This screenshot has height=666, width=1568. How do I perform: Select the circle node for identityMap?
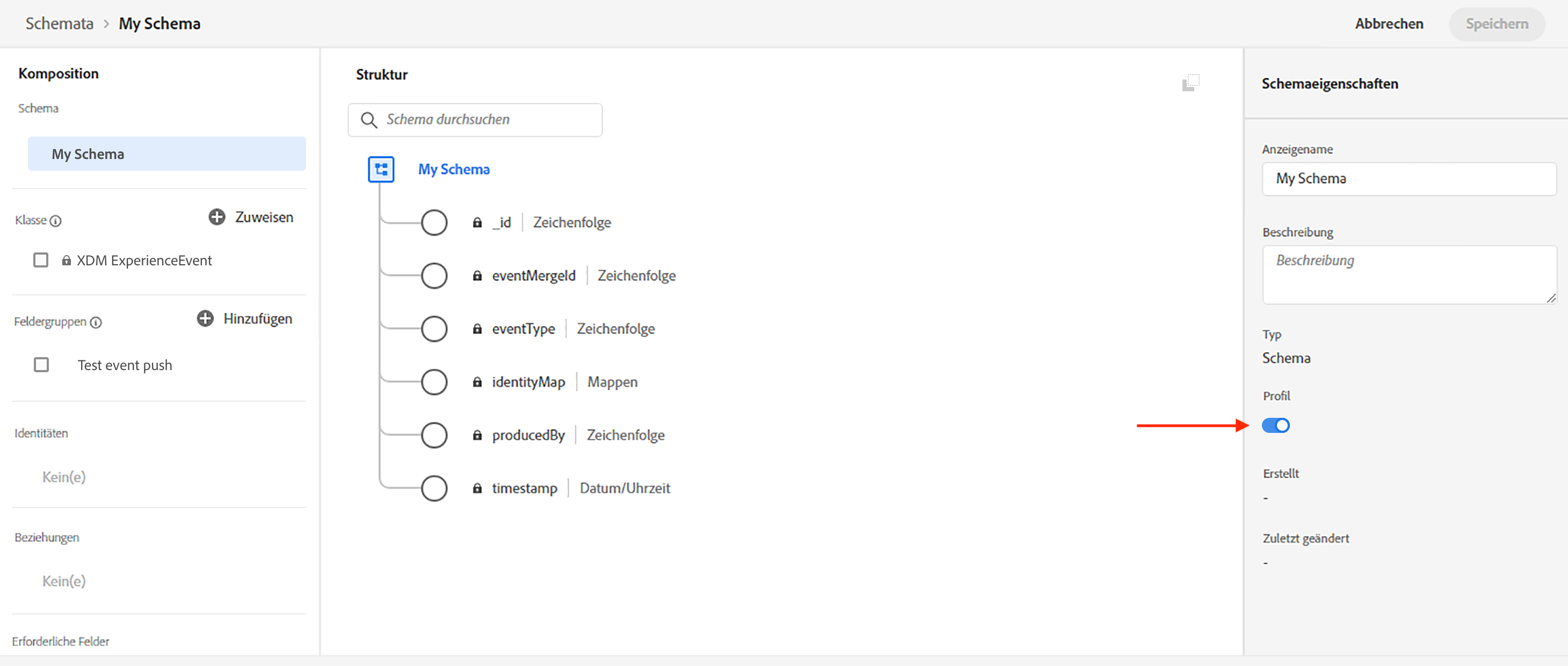point(434,382)
